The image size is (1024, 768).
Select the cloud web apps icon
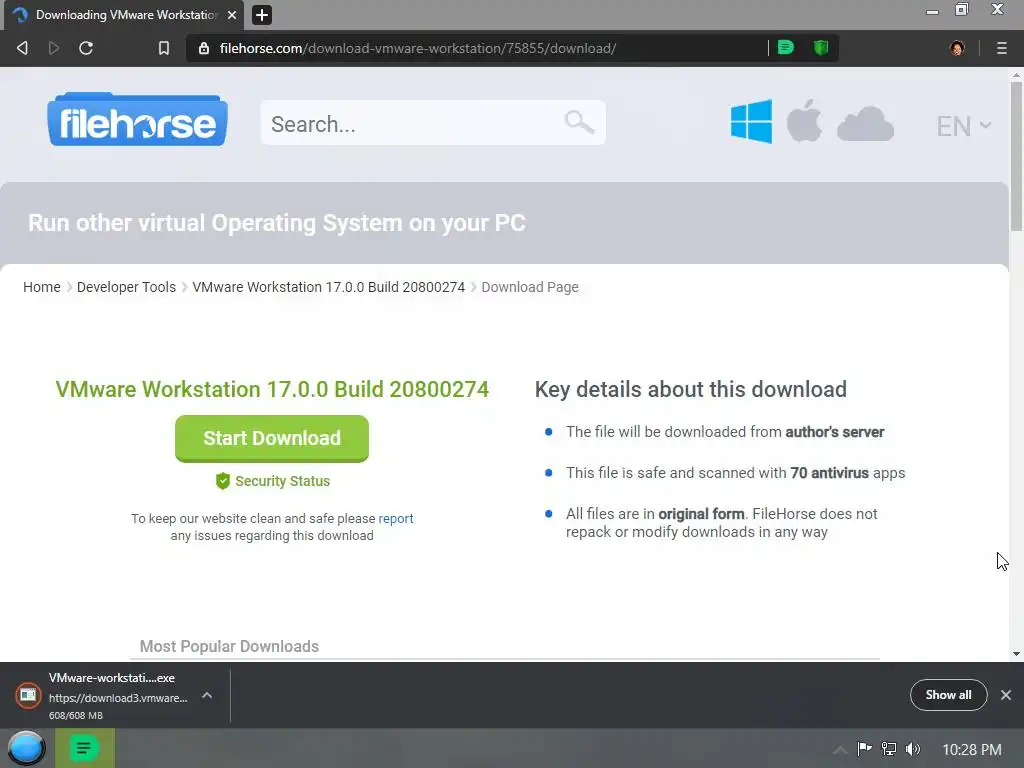865,123
